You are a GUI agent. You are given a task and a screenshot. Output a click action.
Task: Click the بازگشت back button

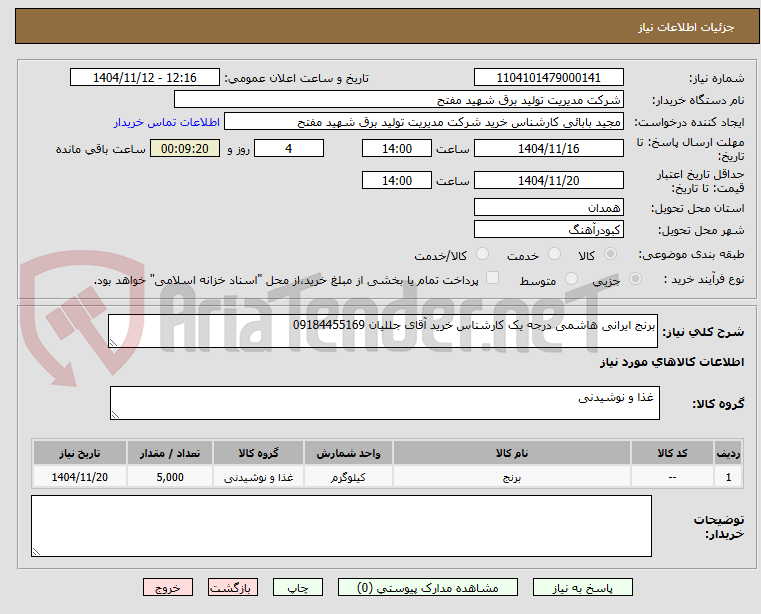[232, 587]
